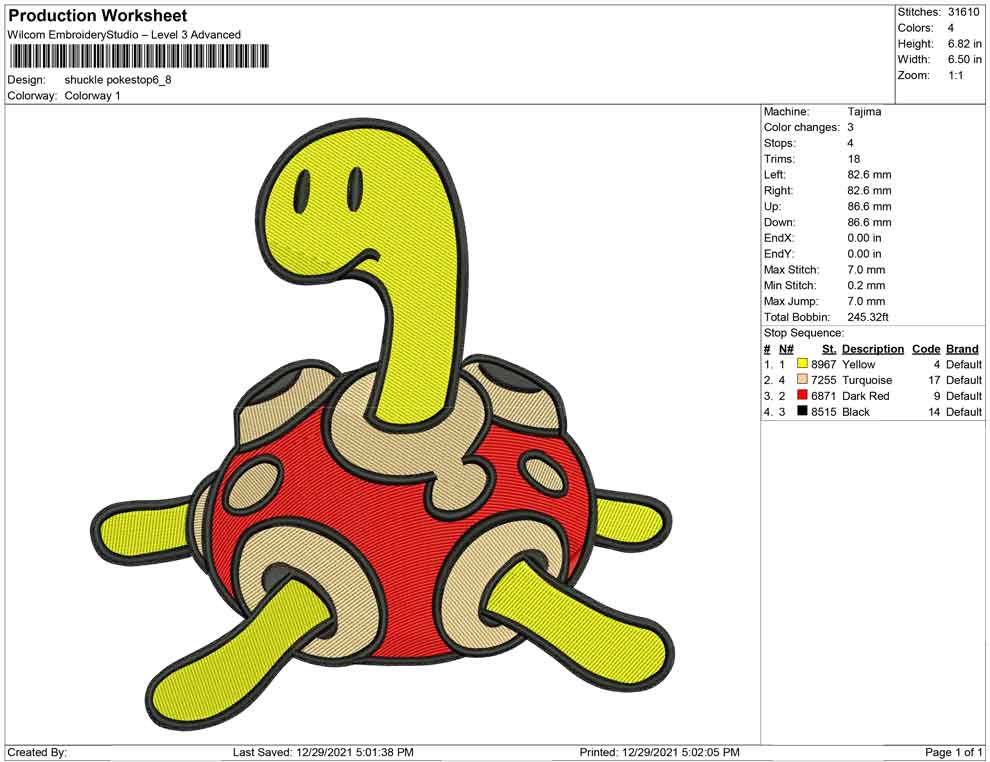Click the Stops value '4'
990x762 pixels.
click(850, 143)
